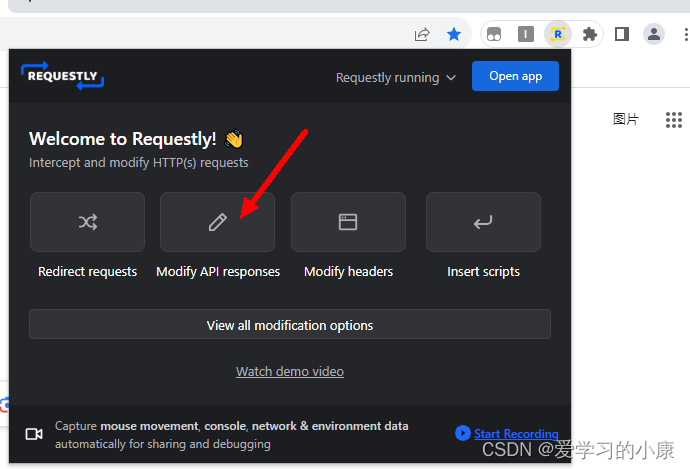690x469 pixels.
Task: Click the blue play icon beside Start Recording
Action: click(x=462, y=433)
